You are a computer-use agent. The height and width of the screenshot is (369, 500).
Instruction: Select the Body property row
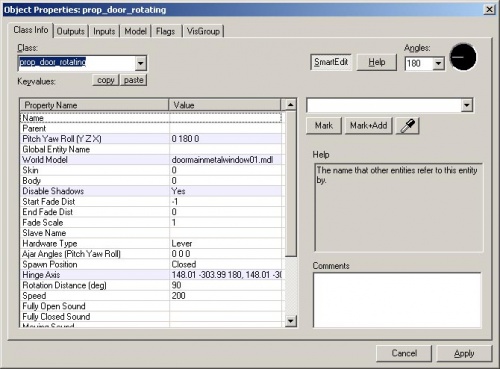(x=151, y=181)
